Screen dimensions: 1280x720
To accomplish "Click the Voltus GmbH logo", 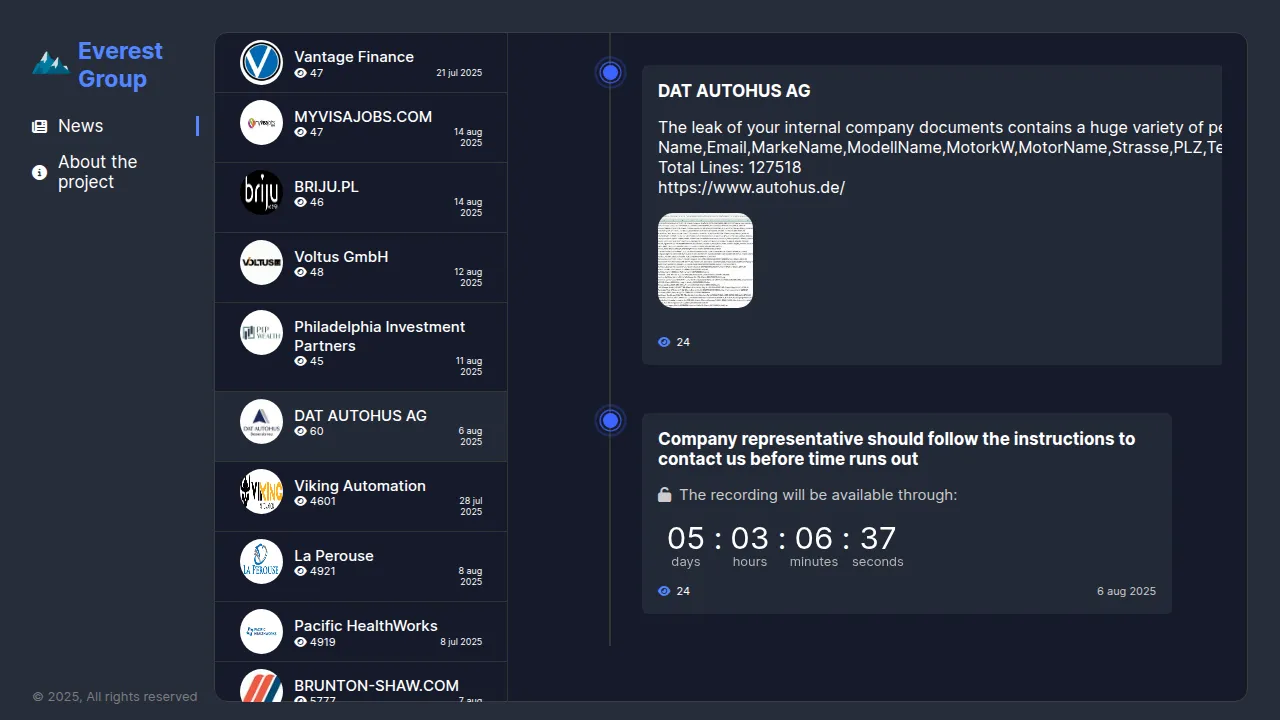I will pos(261,263).
